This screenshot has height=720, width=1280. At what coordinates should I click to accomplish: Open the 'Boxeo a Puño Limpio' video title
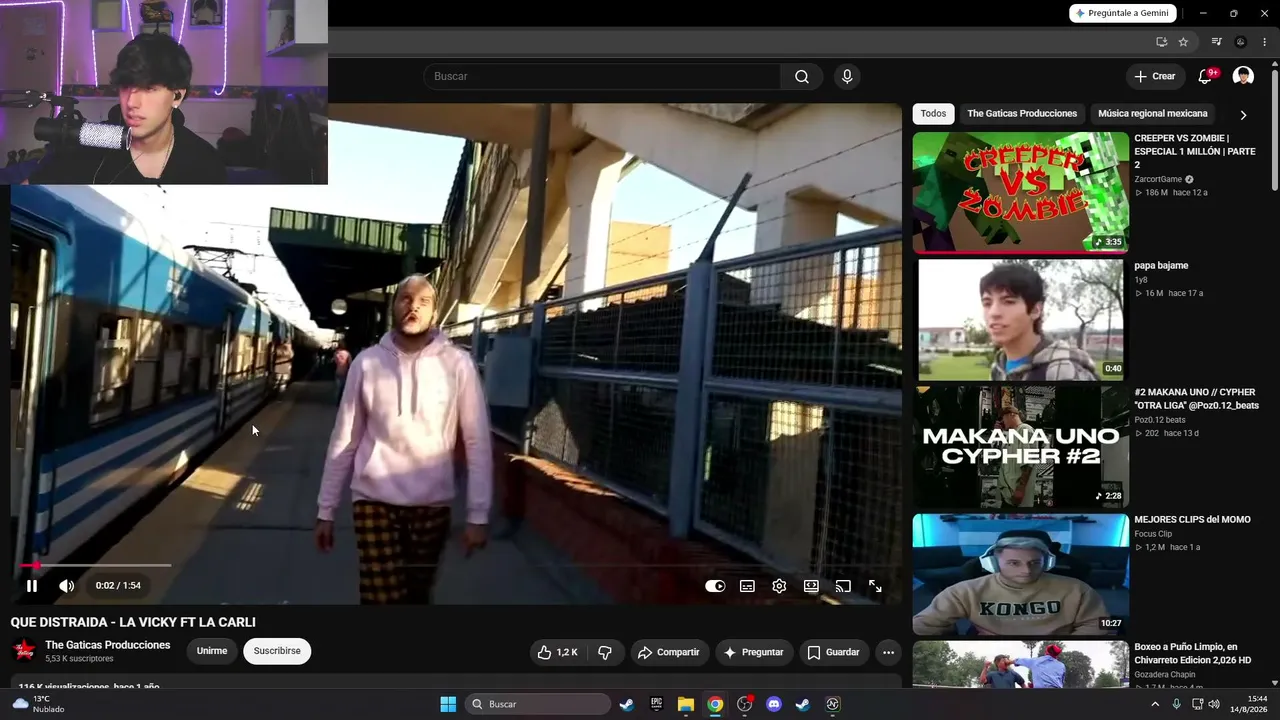click(1193, 654)
